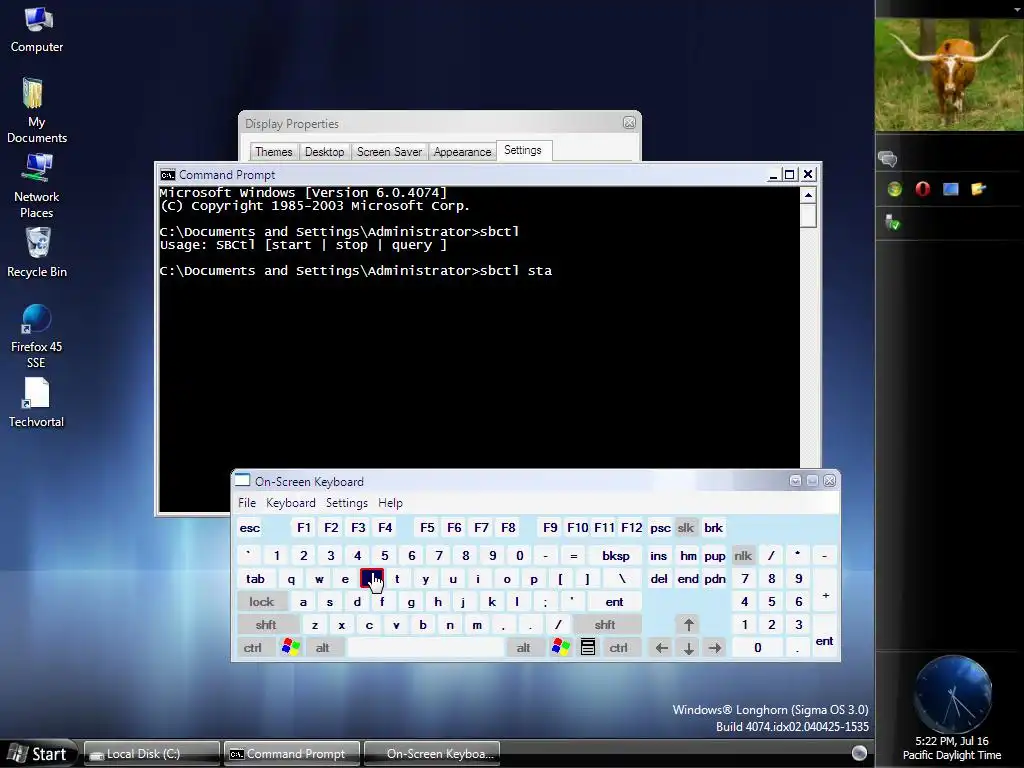Image resolution: width=1024 pixels, height=768 pixels.
Task: Click Command Prompt scrollbar up arrow
Action: [808, 195]
